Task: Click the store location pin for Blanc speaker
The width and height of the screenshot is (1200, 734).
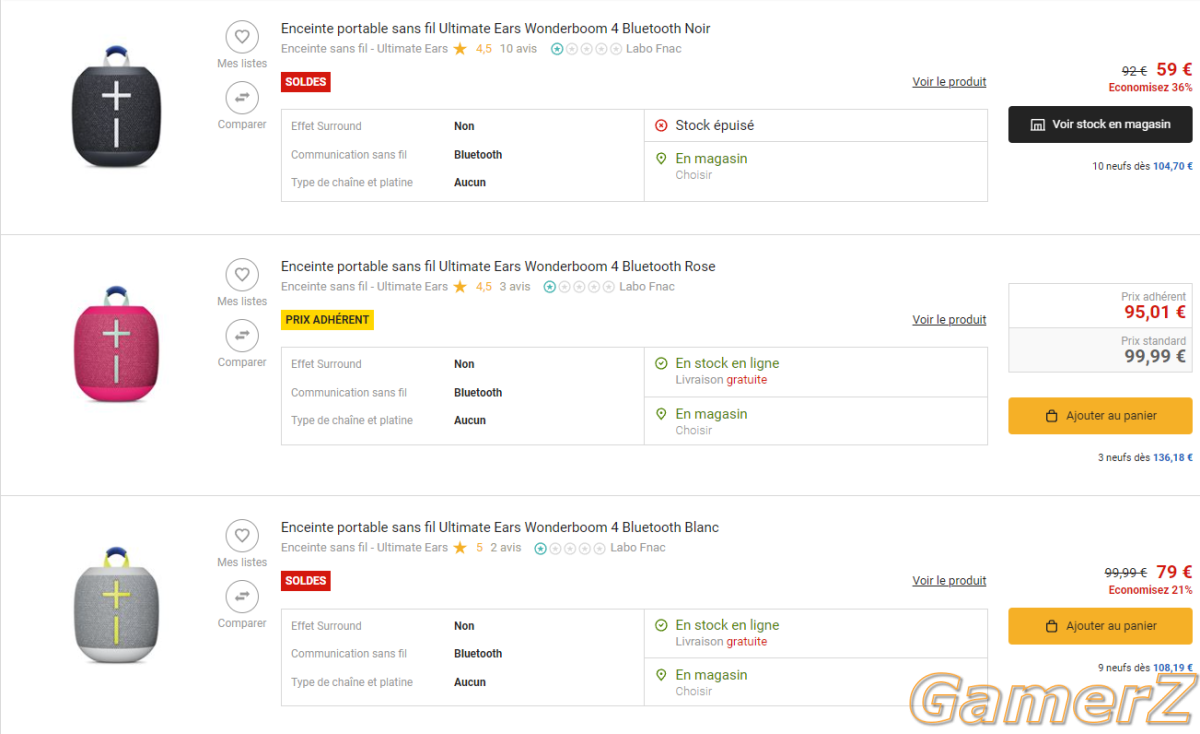Action: [661, 675]
